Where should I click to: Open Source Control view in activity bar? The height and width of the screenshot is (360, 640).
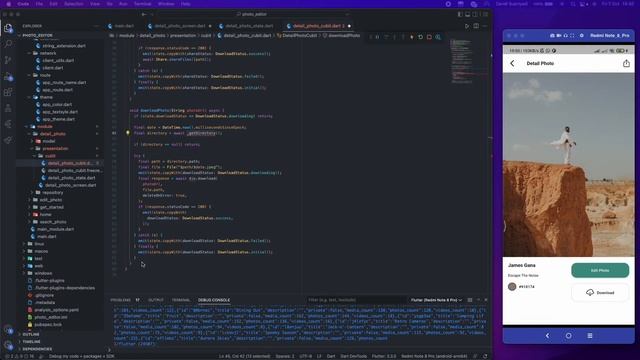(8, 60)
